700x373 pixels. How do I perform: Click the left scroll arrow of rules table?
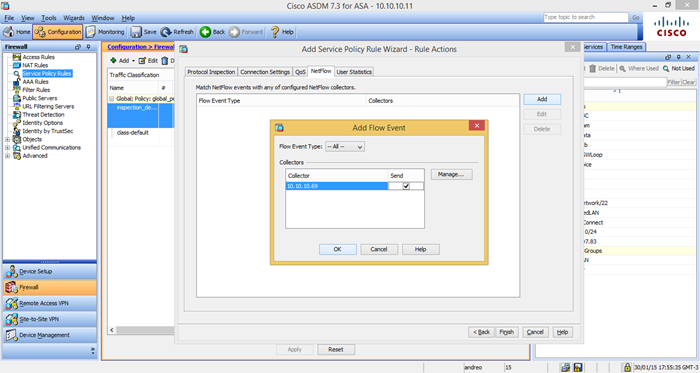tap(112, 330)
